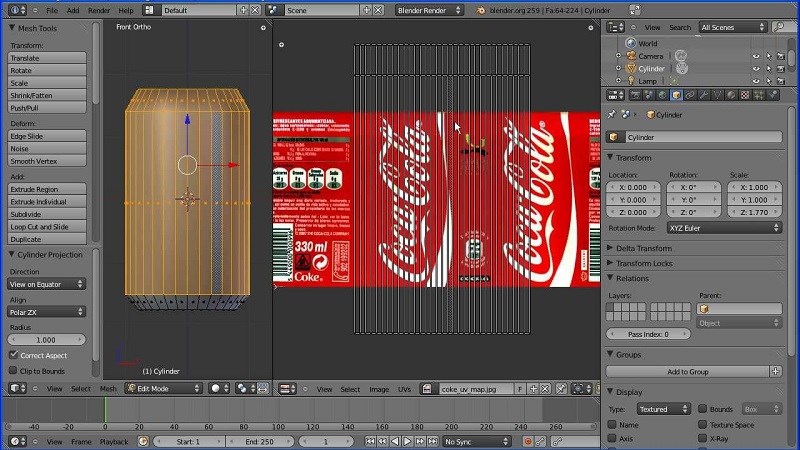This screenshot has width=800, height=450.
Task: Enable Texture Space checkbox
Action: point(703,424)
